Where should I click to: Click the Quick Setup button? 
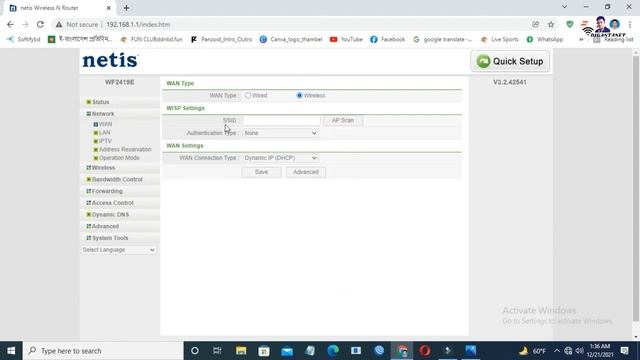[x=510, y=61]
